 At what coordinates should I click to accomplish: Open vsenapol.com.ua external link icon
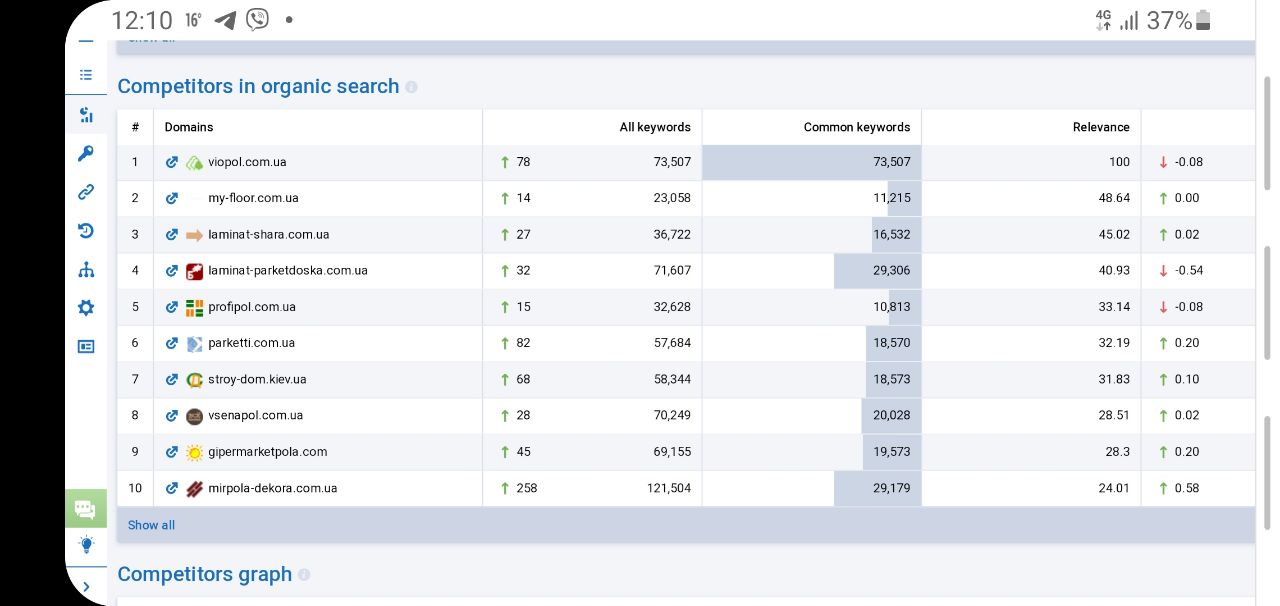tap(172, 416)
